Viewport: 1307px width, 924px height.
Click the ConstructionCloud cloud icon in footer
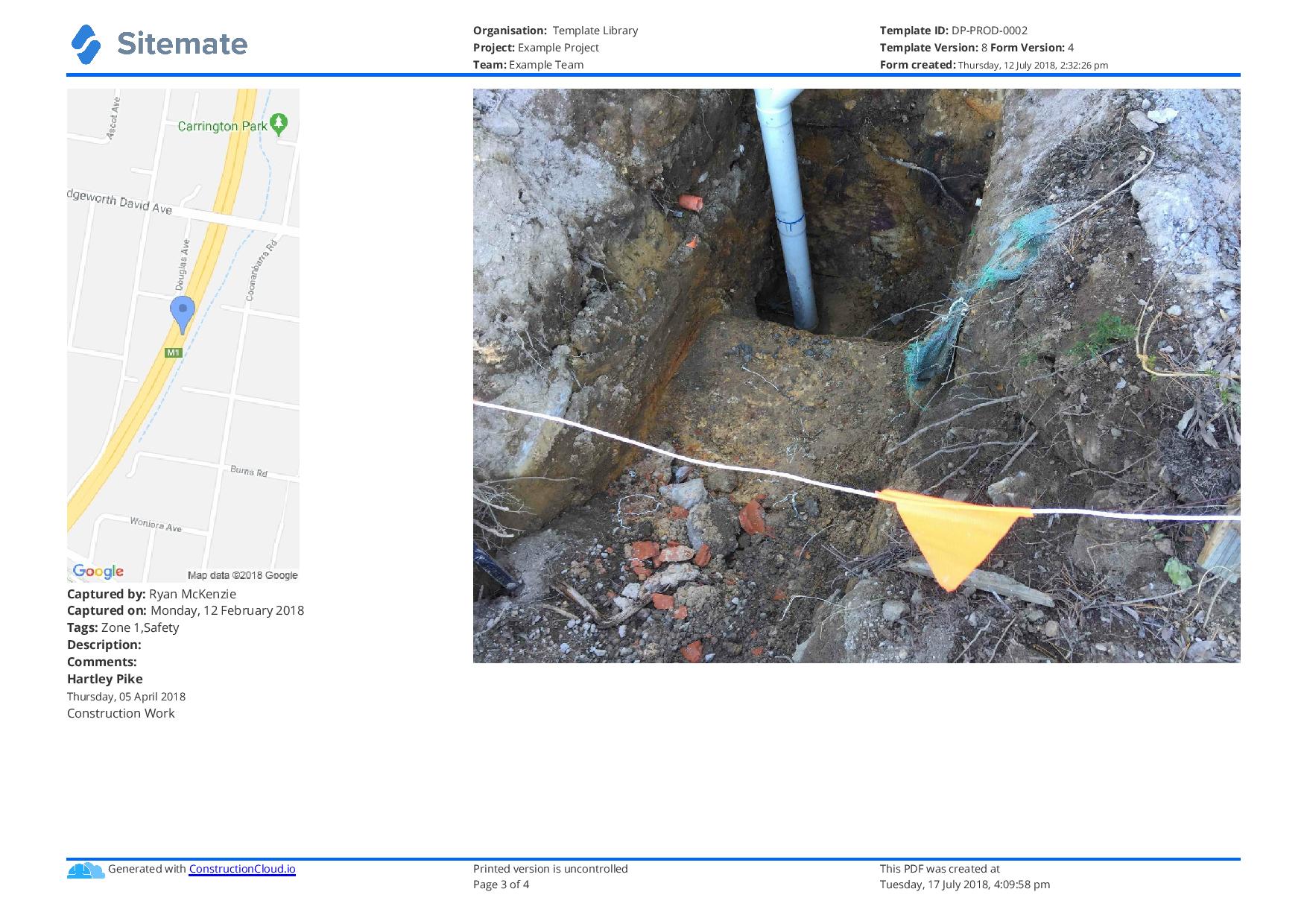86,870
